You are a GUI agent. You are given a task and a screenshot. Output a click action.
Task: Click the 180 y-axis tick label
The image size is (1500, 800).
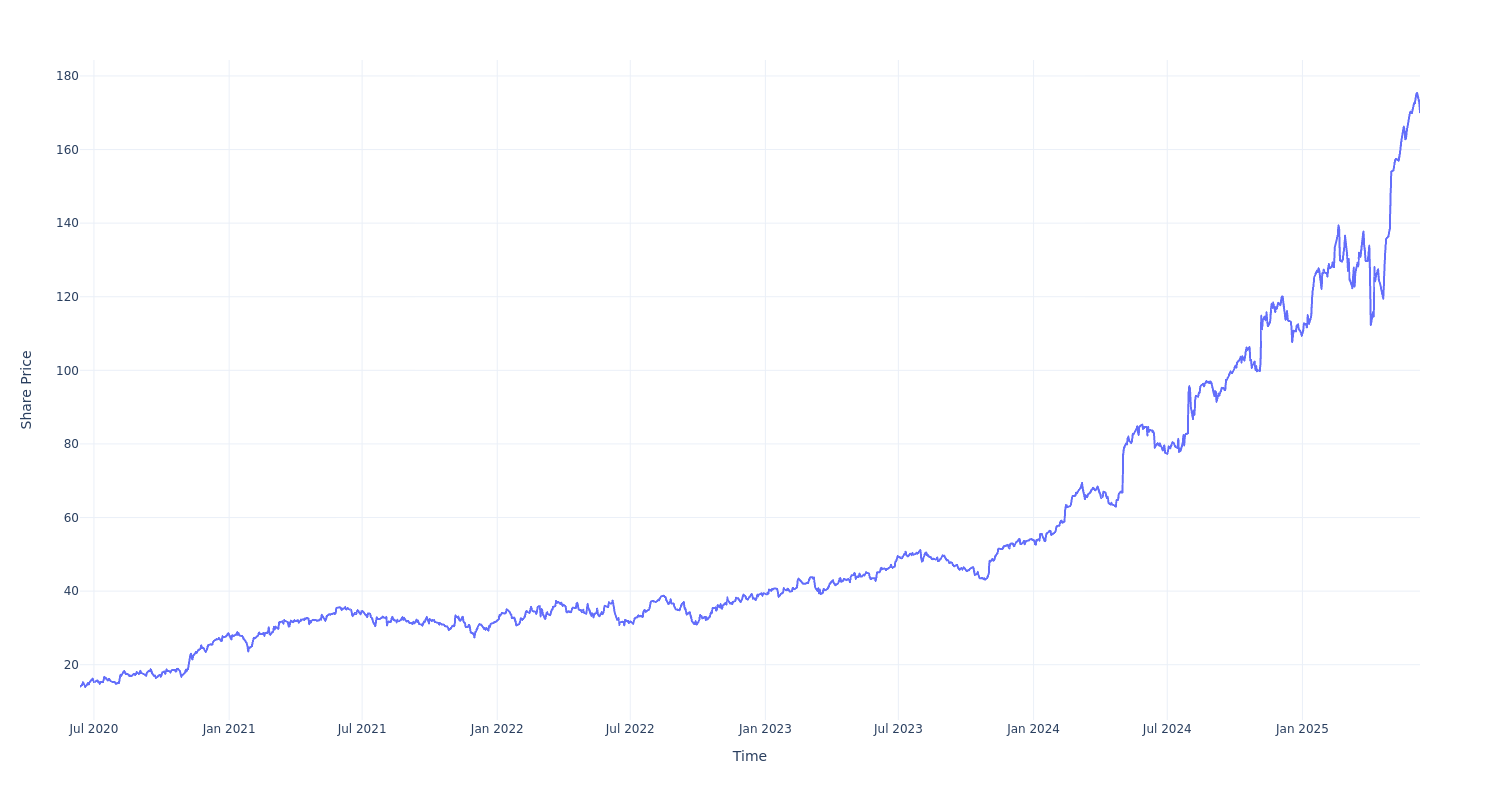[67, 76]
